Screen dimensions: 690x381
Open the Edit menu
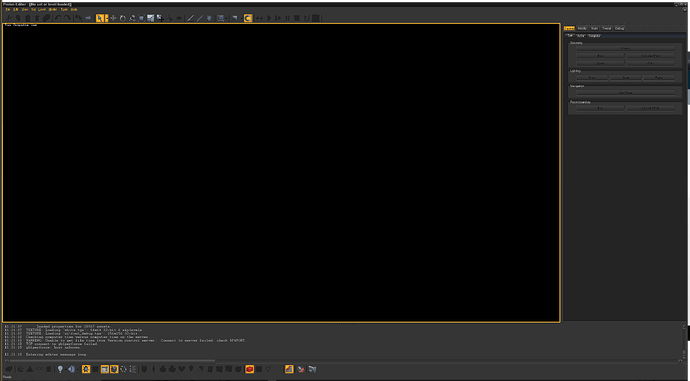click(16, 9)
